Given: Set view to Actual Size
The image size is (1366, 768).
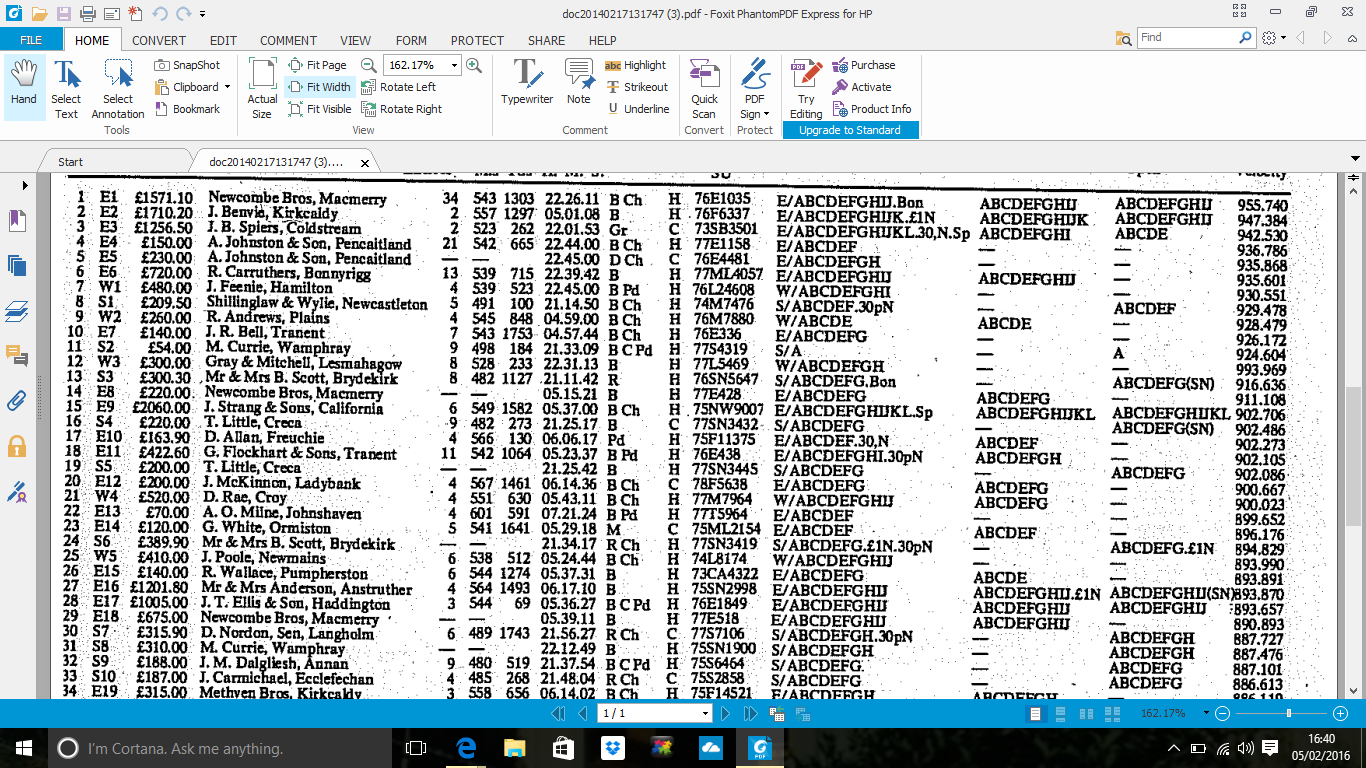Looking at the screenshot, I should 262,87.
